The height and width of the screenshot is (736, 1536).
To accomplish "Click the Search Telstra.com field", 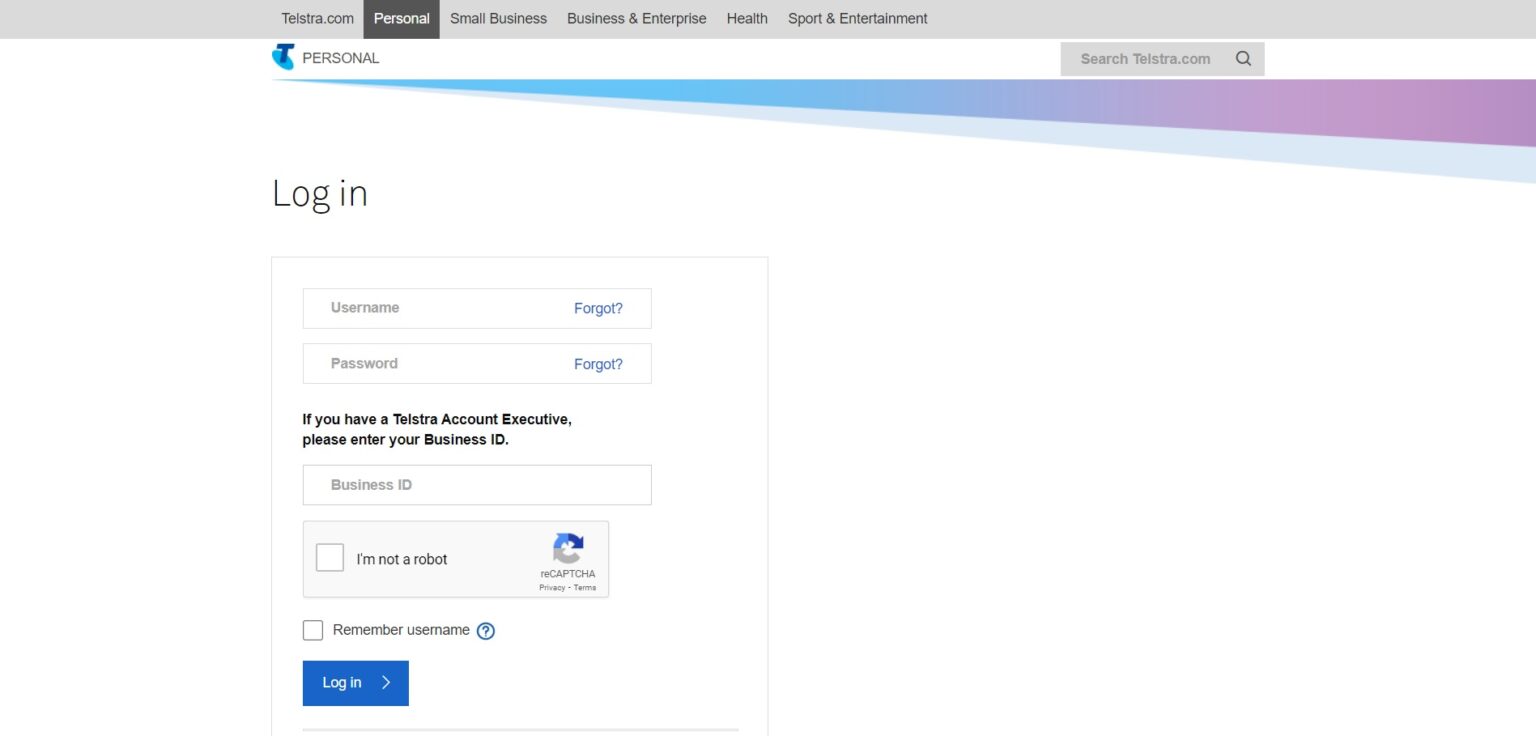I will (1162, 59).
